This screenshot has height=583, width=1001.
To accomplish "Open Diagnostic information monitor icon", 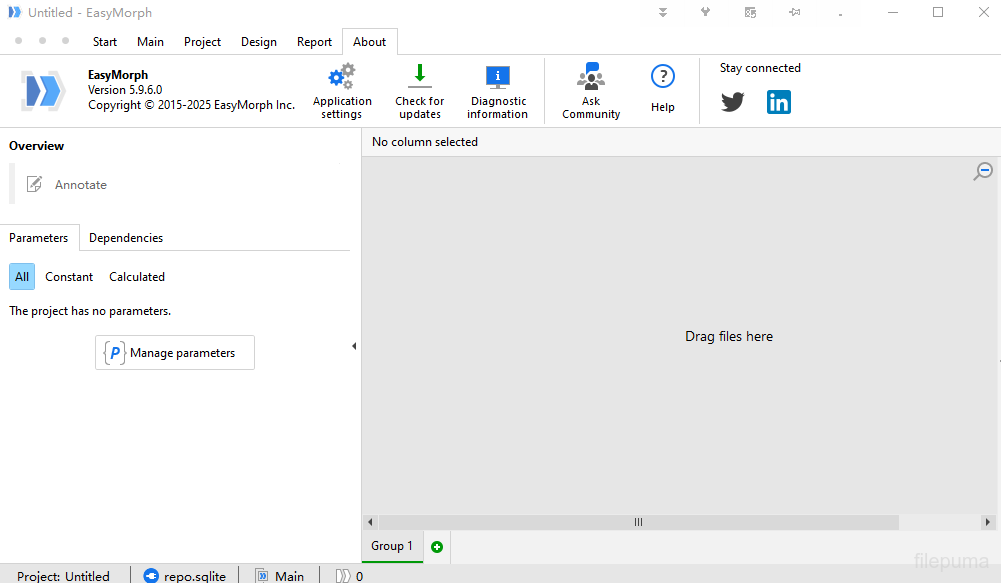I will (x=497, y=78).
